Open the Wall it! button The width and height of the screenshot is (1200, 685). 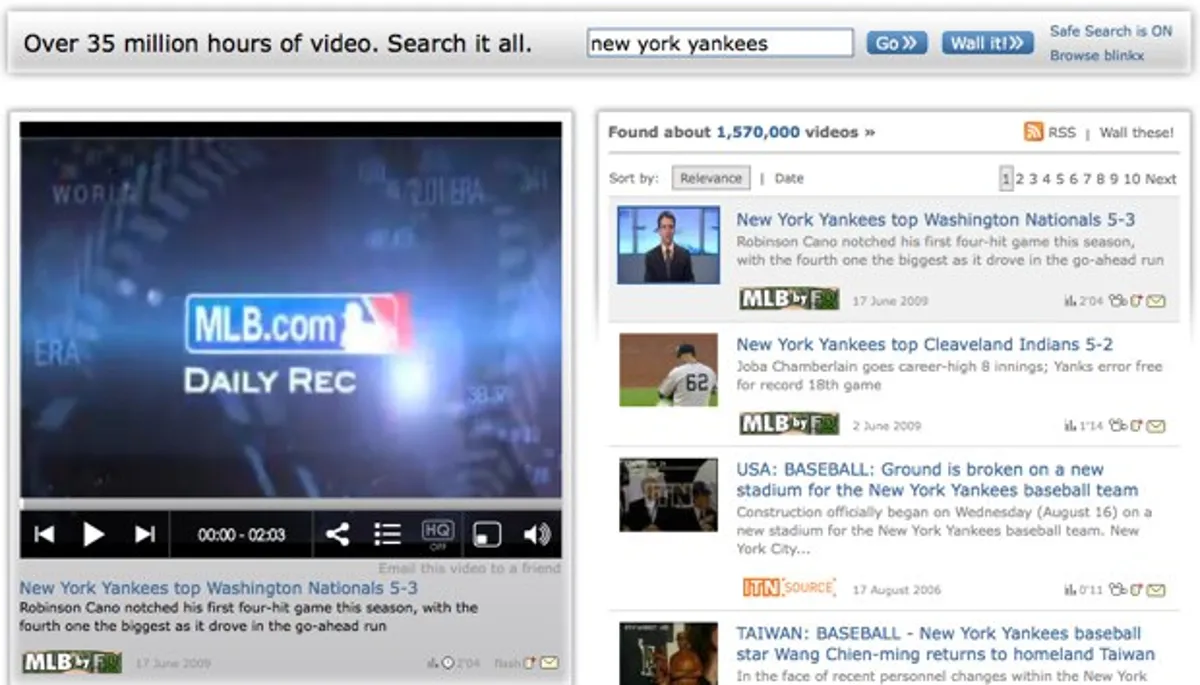tap(986, 42)
